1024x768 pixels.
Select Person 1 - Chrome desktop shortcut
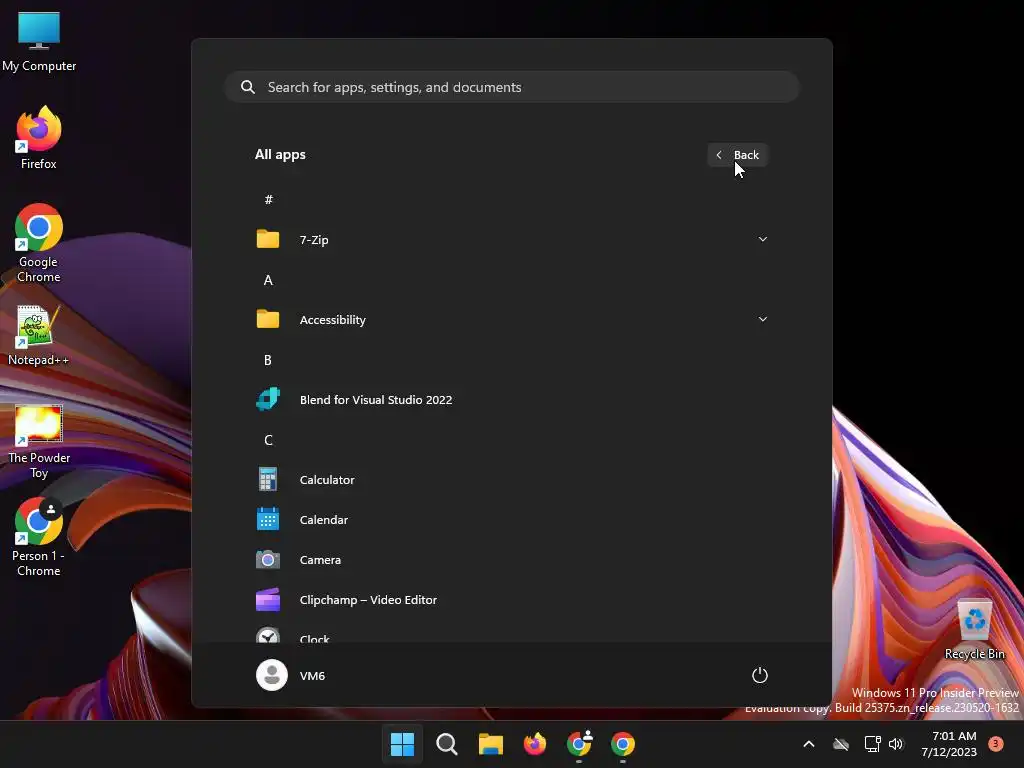point(39,537)
